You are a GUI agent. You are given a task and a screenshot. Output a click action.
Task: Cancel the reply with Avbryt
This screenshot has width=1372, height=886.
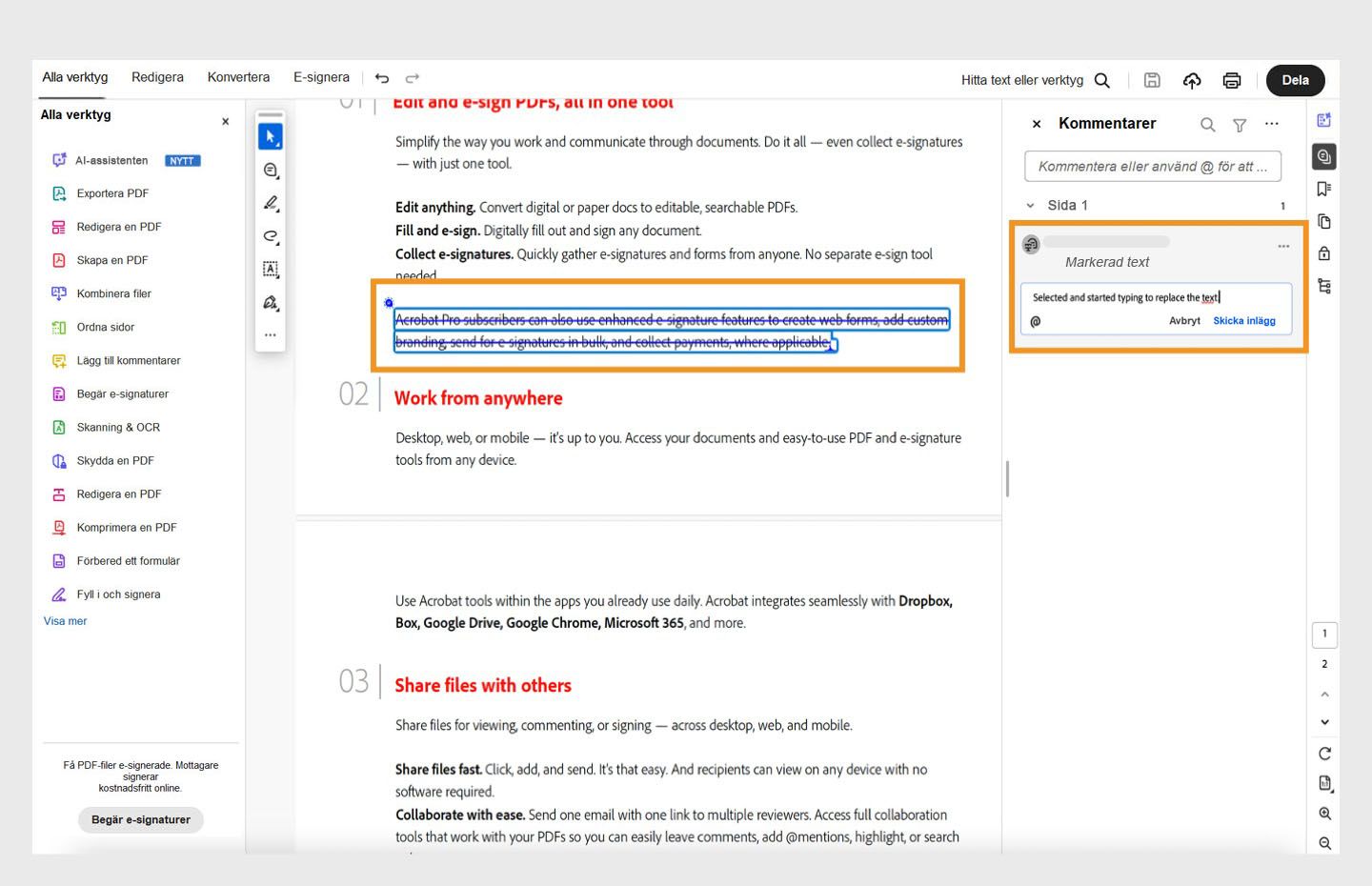[1184, 321]
